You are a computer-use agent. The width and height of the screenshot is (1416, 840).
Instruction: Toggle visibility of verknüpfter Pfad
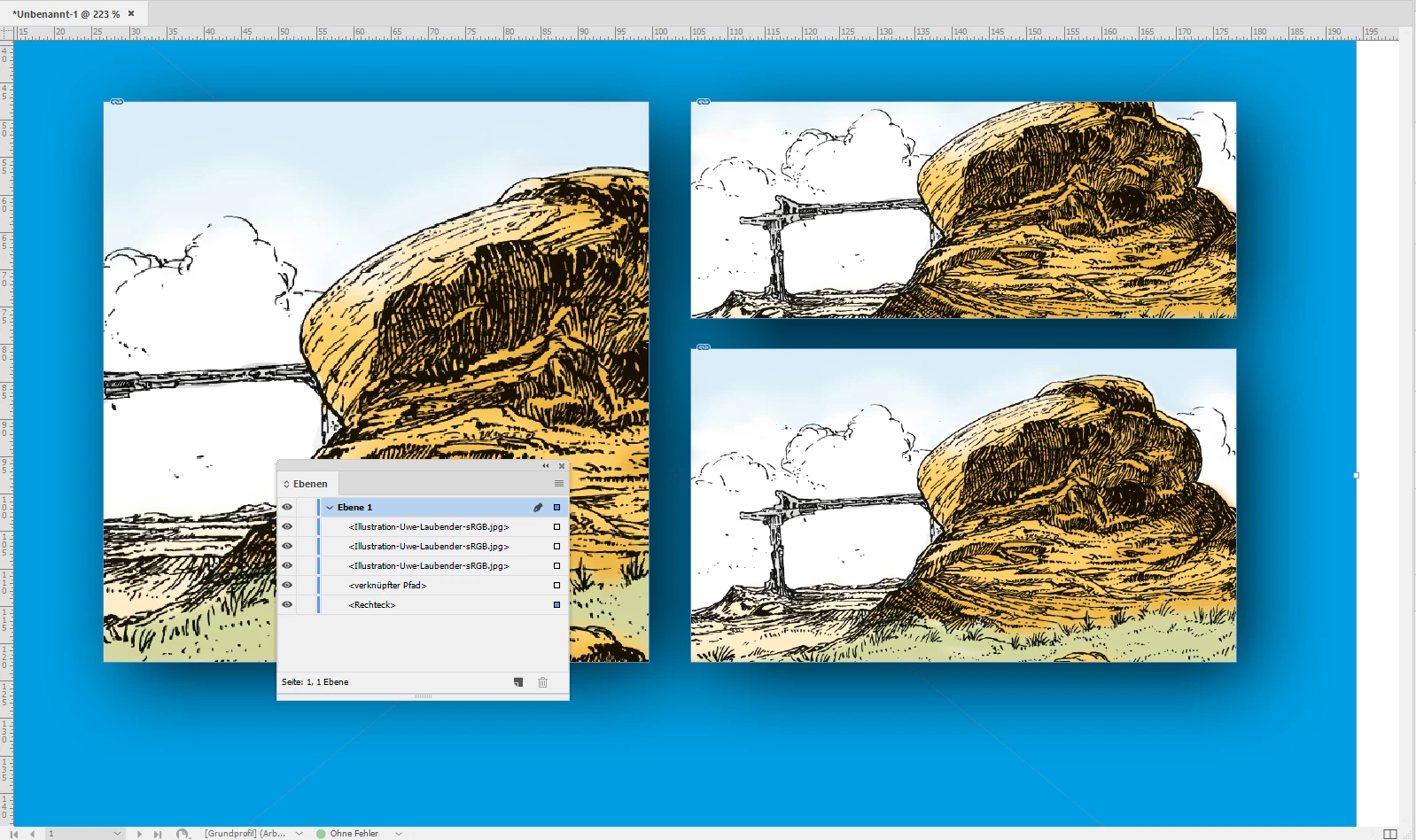287,586
